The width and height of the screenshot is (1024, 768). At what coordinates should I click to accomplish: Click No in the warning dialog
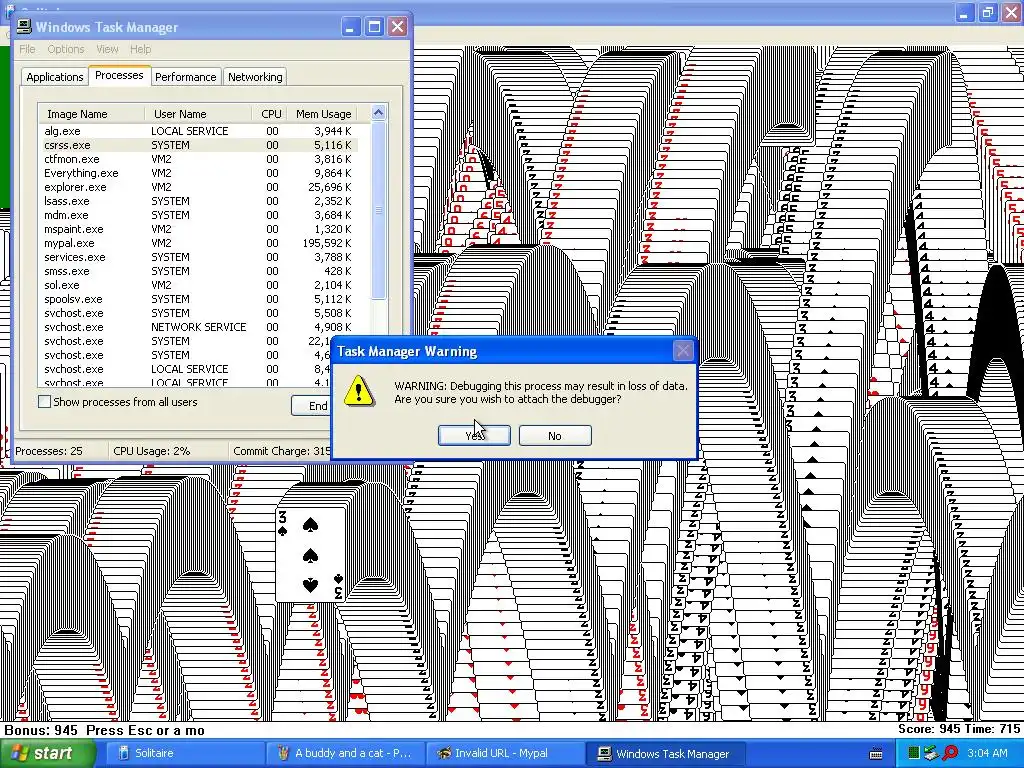(555, 436)
